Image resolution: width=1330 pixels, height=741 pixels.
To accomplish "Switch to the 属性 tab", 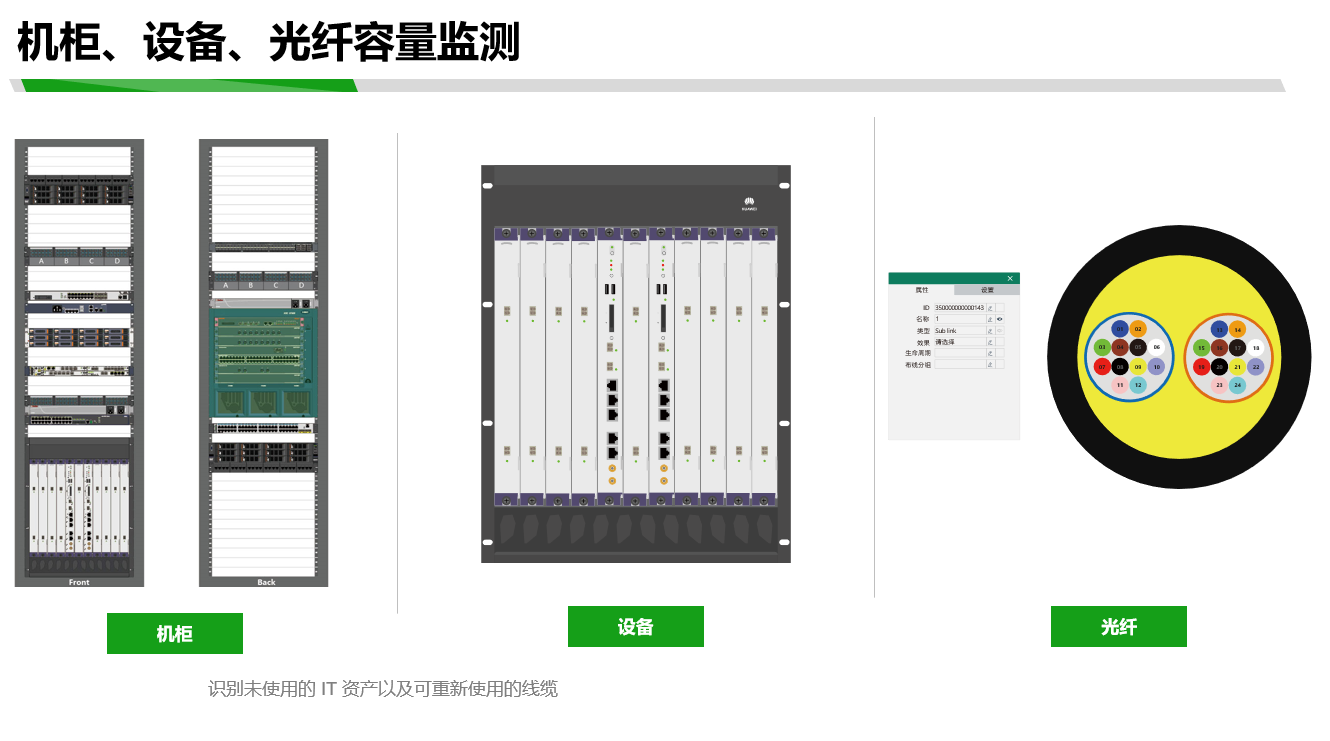I will coord(921,290).
